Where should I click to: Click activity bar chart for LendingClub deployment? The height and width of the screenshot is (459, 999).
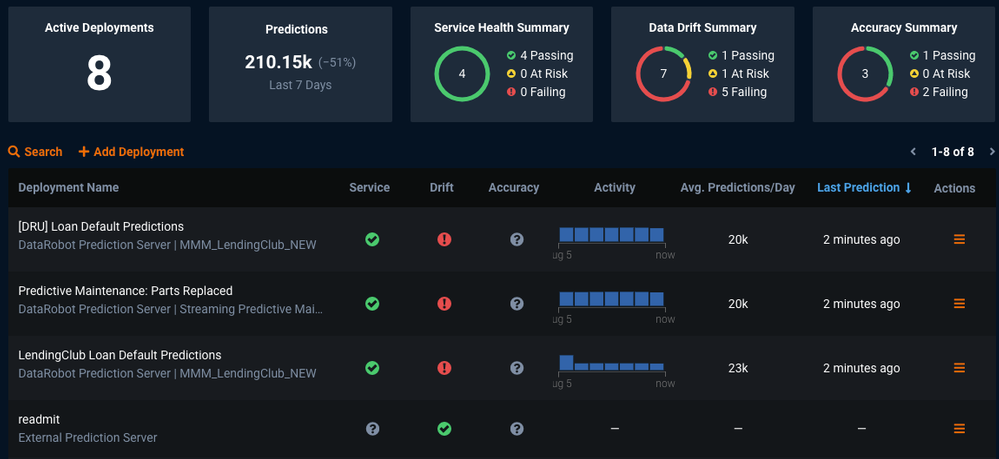pyautogui.click(x=611, y=364)
